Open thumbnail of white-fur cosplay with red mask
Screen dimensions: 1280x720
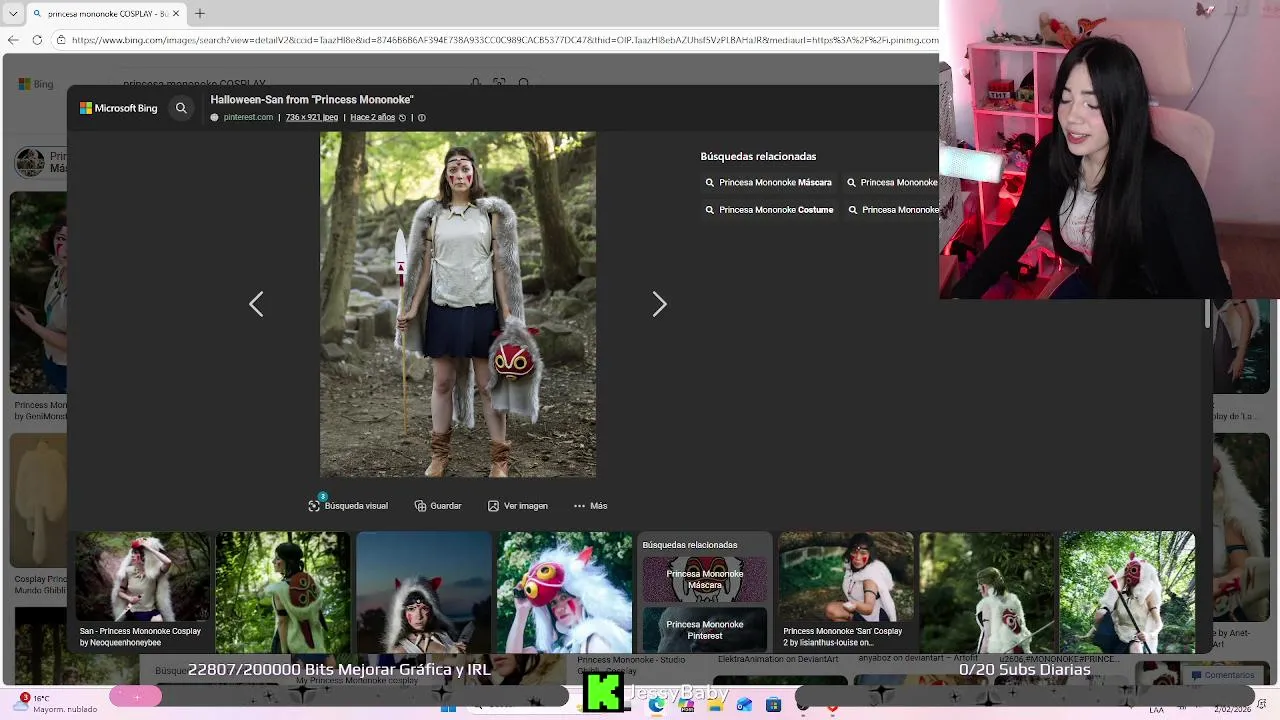coord(564,592)
